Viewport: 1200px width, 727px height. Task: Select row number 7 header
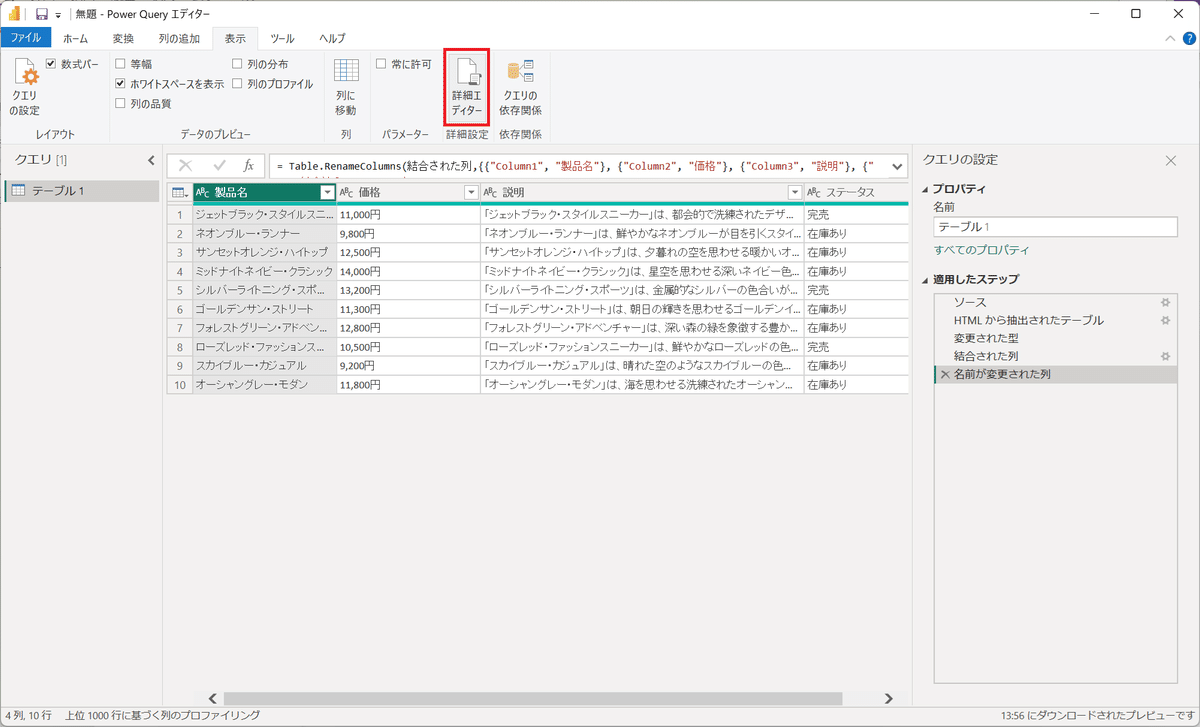180,328
